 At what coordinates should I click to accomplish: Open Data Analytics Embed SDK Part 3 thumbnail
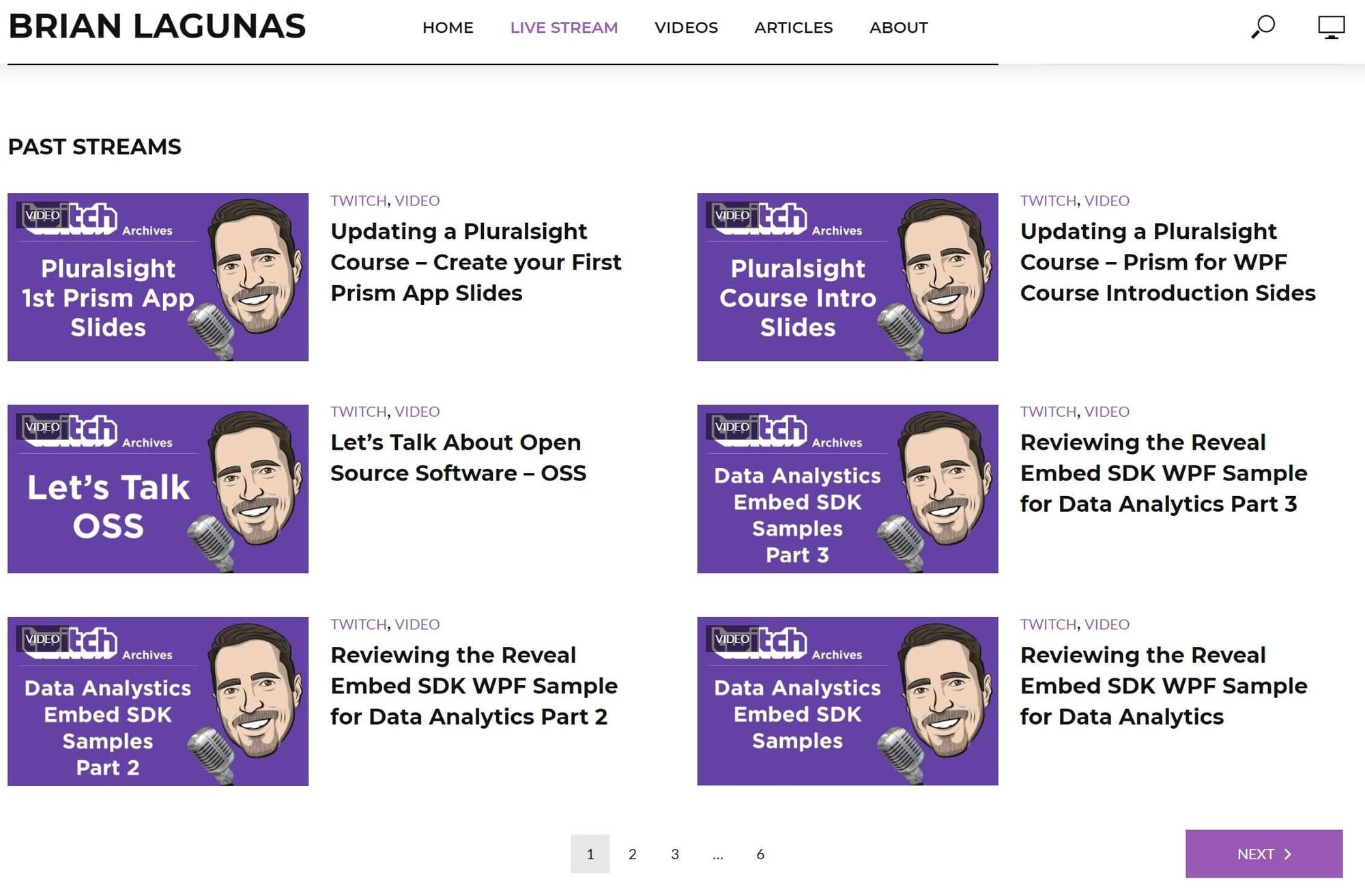click(847, 489)
